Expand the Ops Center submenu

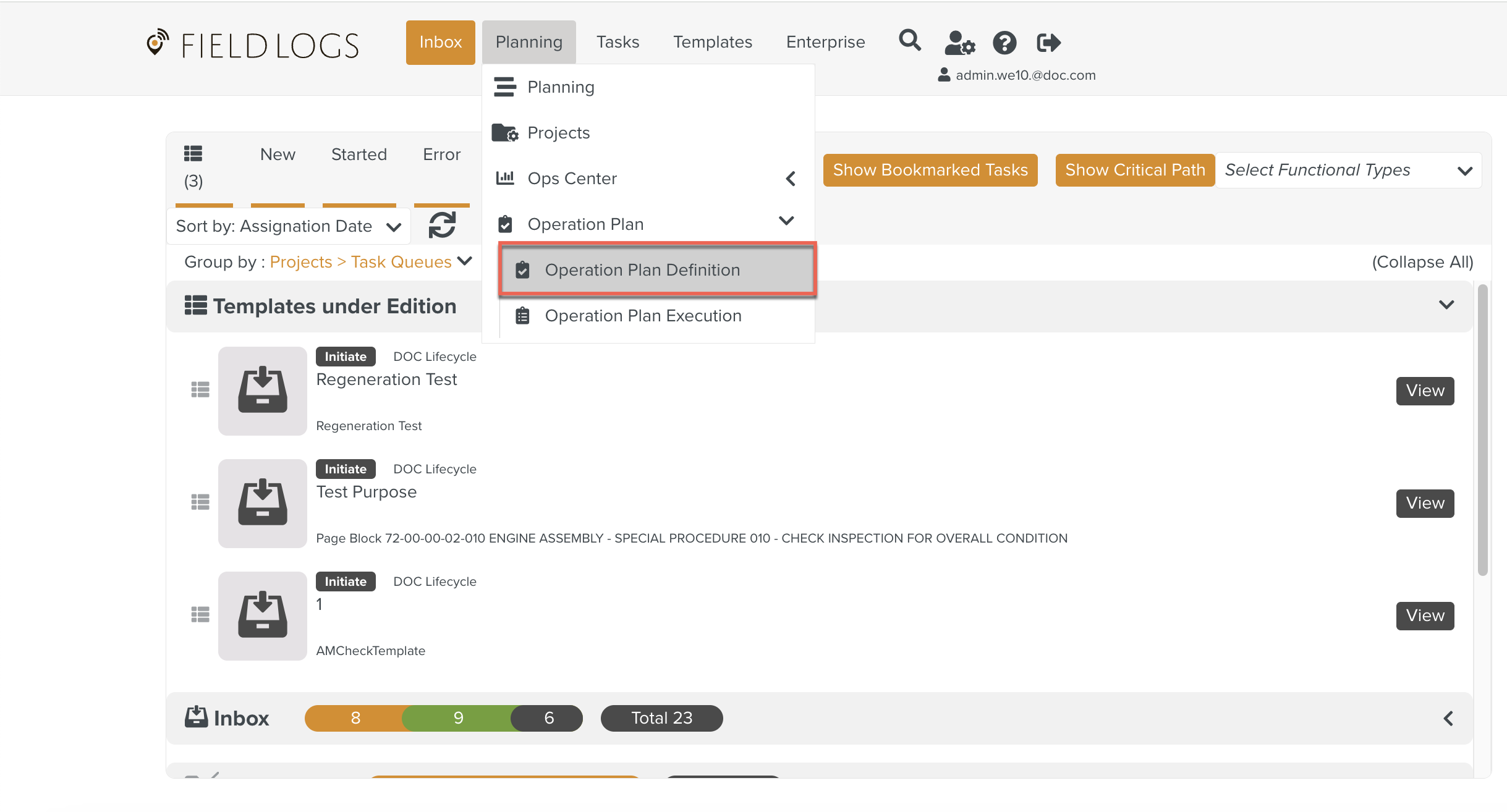pyautogui.click(x=790, y=179)
